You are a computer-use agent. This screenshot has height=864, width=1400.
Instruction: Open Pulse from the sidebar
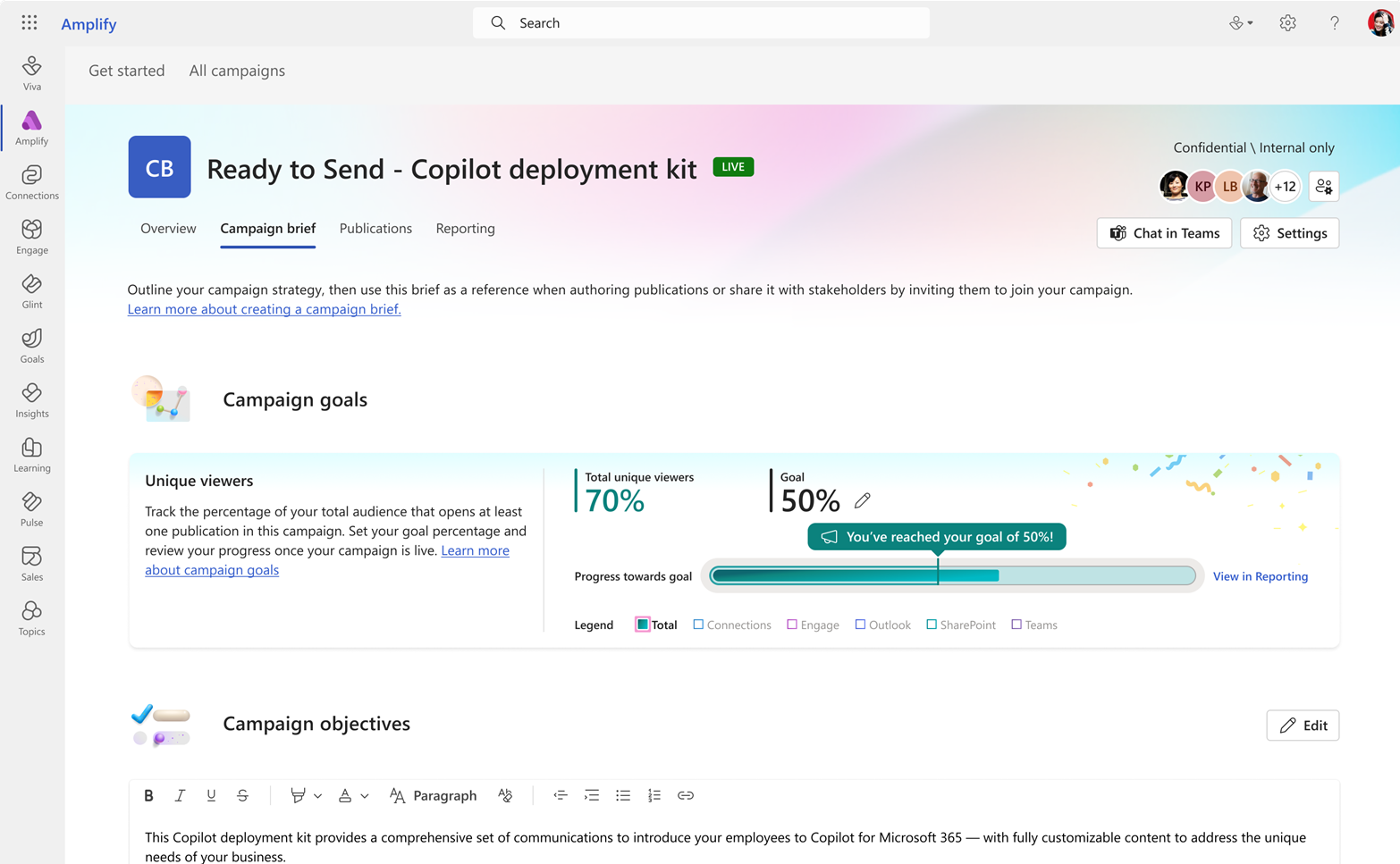coord(32,509)
